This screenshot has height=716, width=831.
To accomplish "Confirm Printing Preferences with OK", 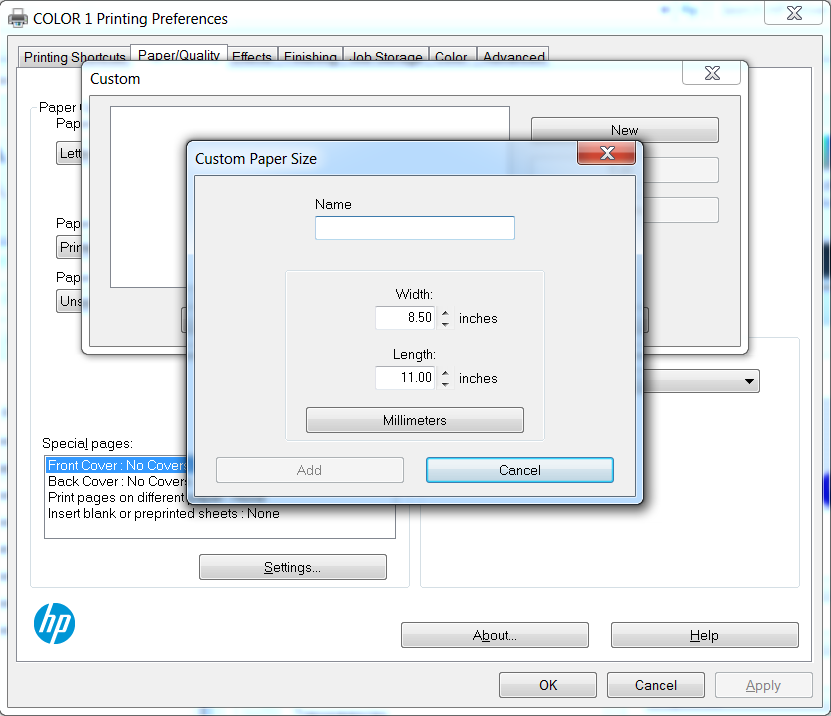I will tap(547, 685).
